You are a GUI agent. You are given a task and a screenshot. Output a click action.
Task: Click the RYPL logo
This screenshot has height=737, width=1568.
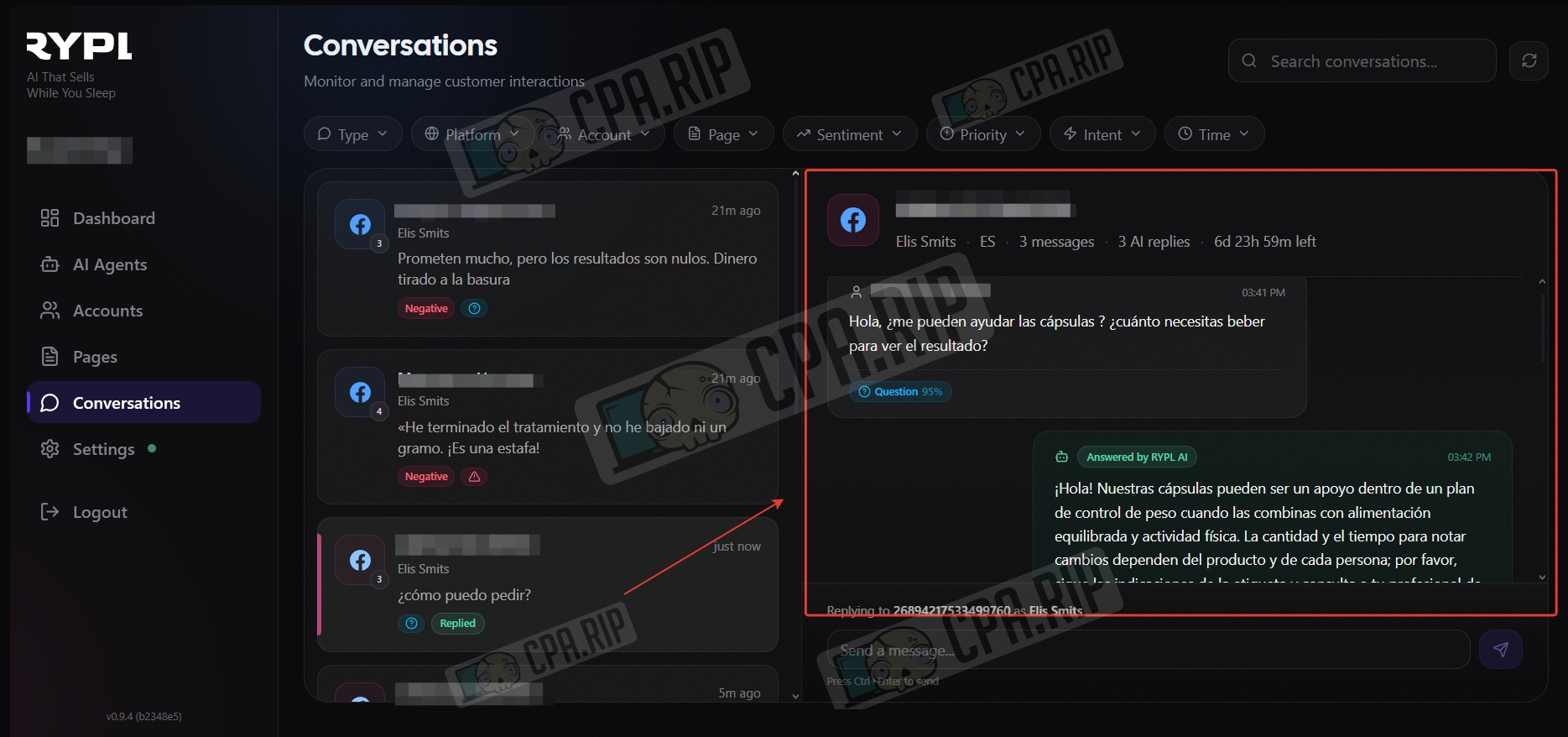click(79, 46)
